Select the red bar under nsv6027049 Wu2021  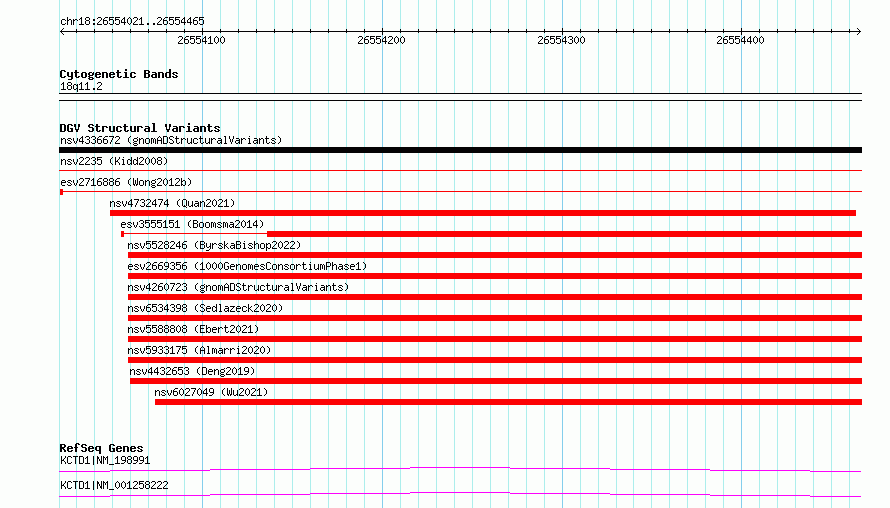coord(509,402)
